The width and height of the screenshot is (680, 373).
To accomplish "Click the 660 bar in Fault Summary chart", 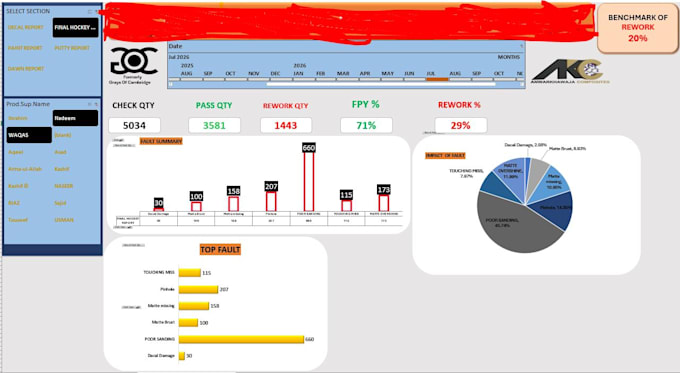I will [x=308, y=182].
